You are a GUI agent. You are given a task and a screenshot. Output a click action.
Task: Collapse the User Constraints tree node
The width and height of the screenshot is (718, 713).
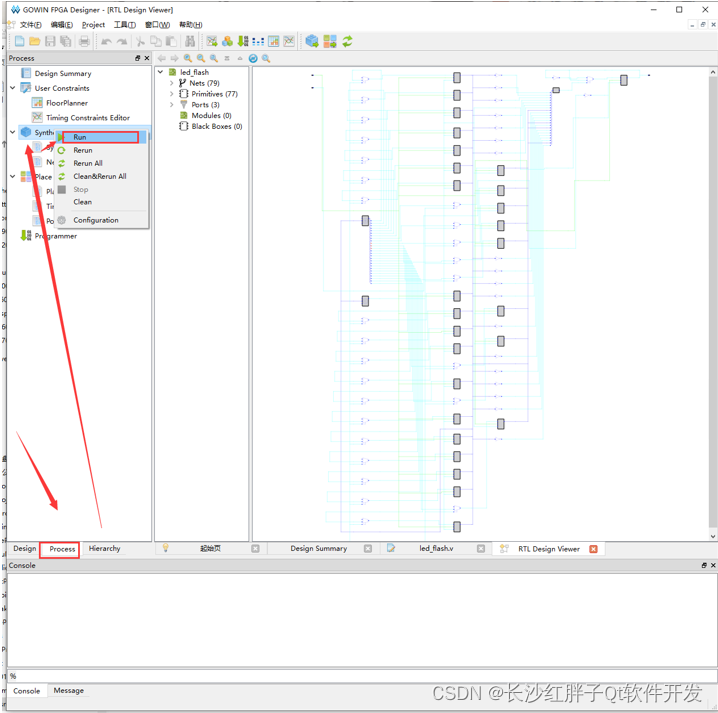tap(13, 87)
